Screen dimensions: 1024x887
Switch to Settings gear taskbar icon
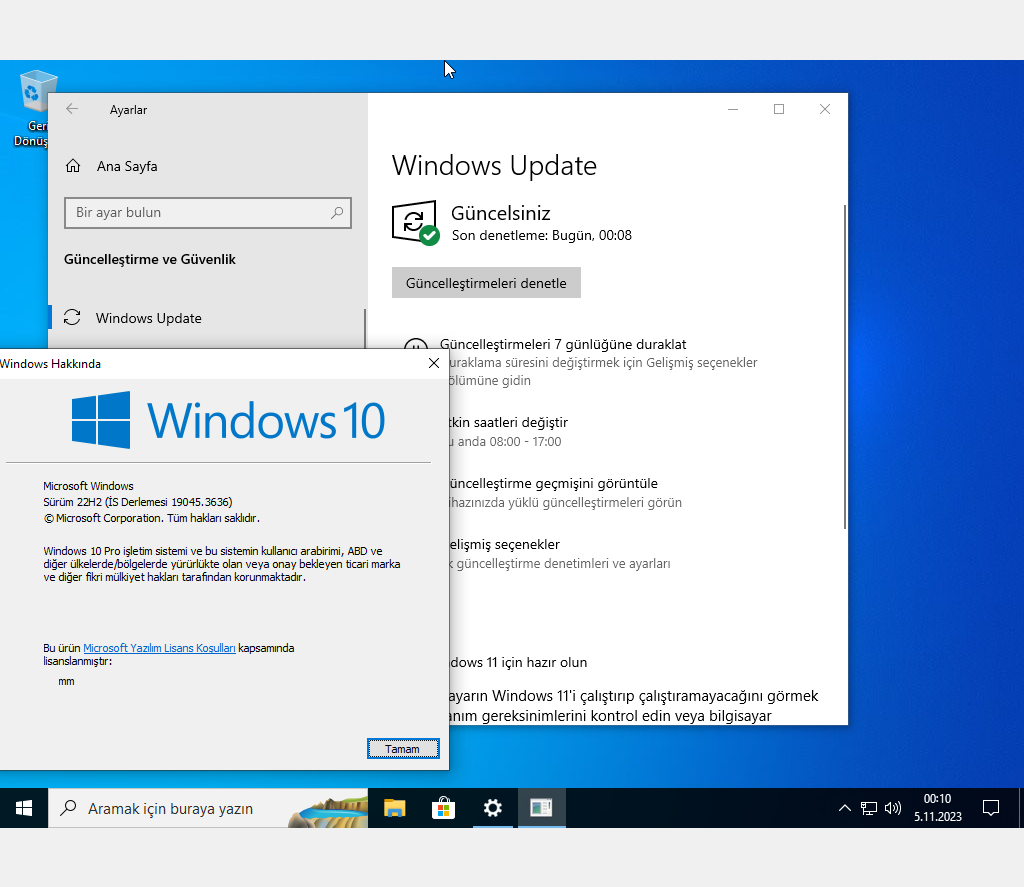(x=492, y=808)
